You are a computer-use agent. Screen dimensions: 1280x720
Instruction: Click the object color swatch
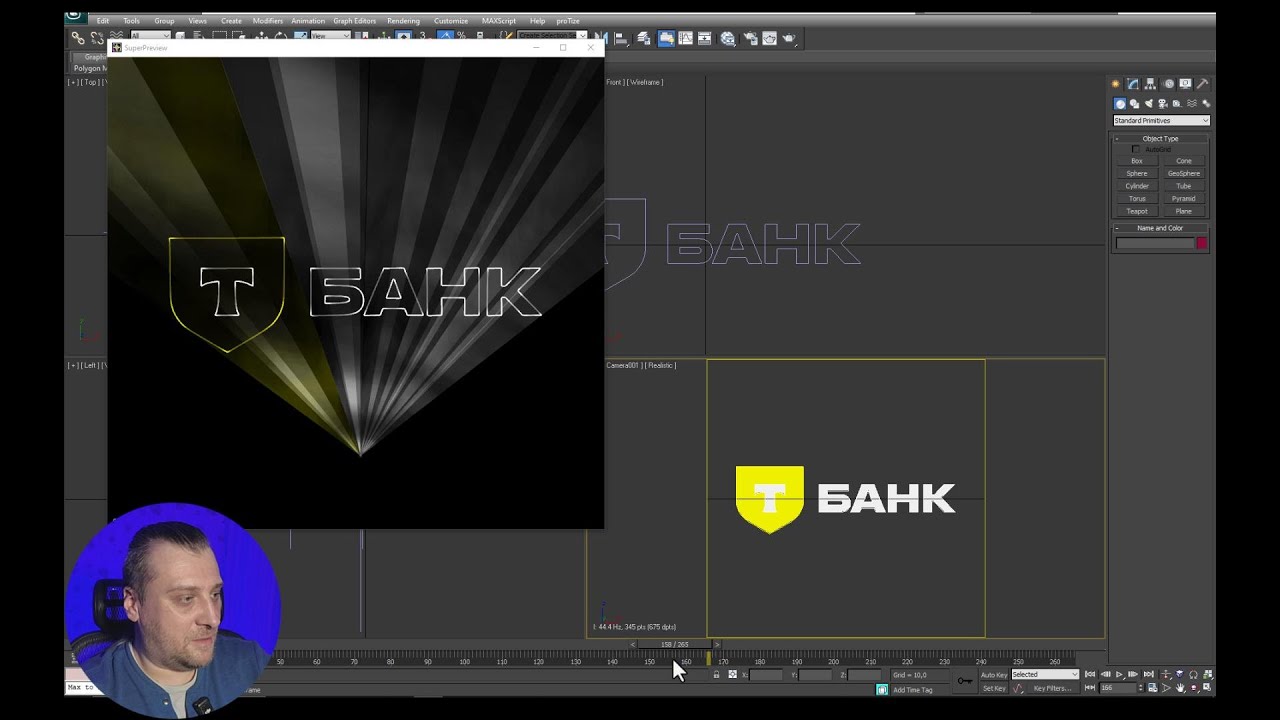click(x=1202, y=243)
